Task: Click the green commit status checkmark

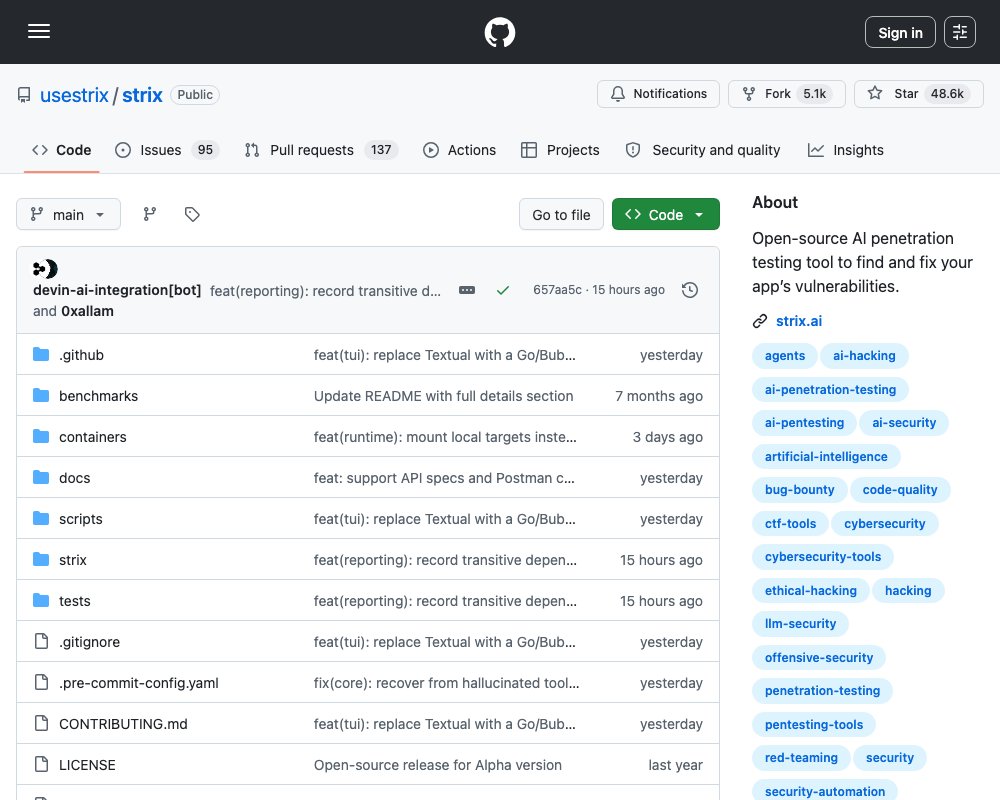Action: pyautogui.click(x=503, y=290)
